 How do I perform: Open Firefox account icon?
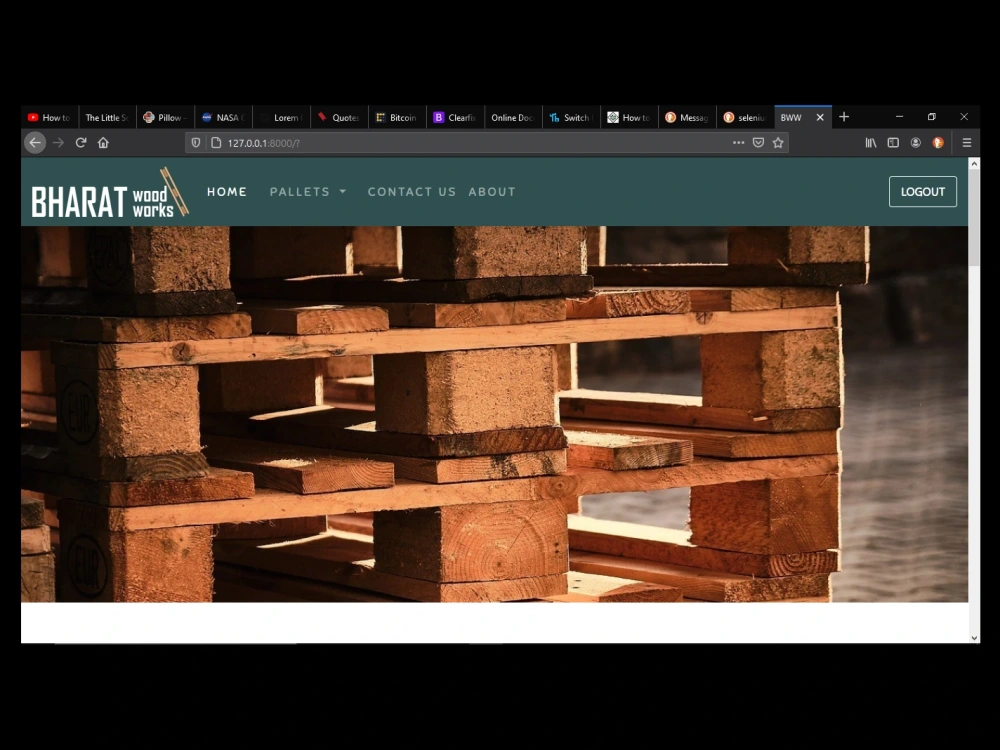pyautogui.click(x=916, y=143)
